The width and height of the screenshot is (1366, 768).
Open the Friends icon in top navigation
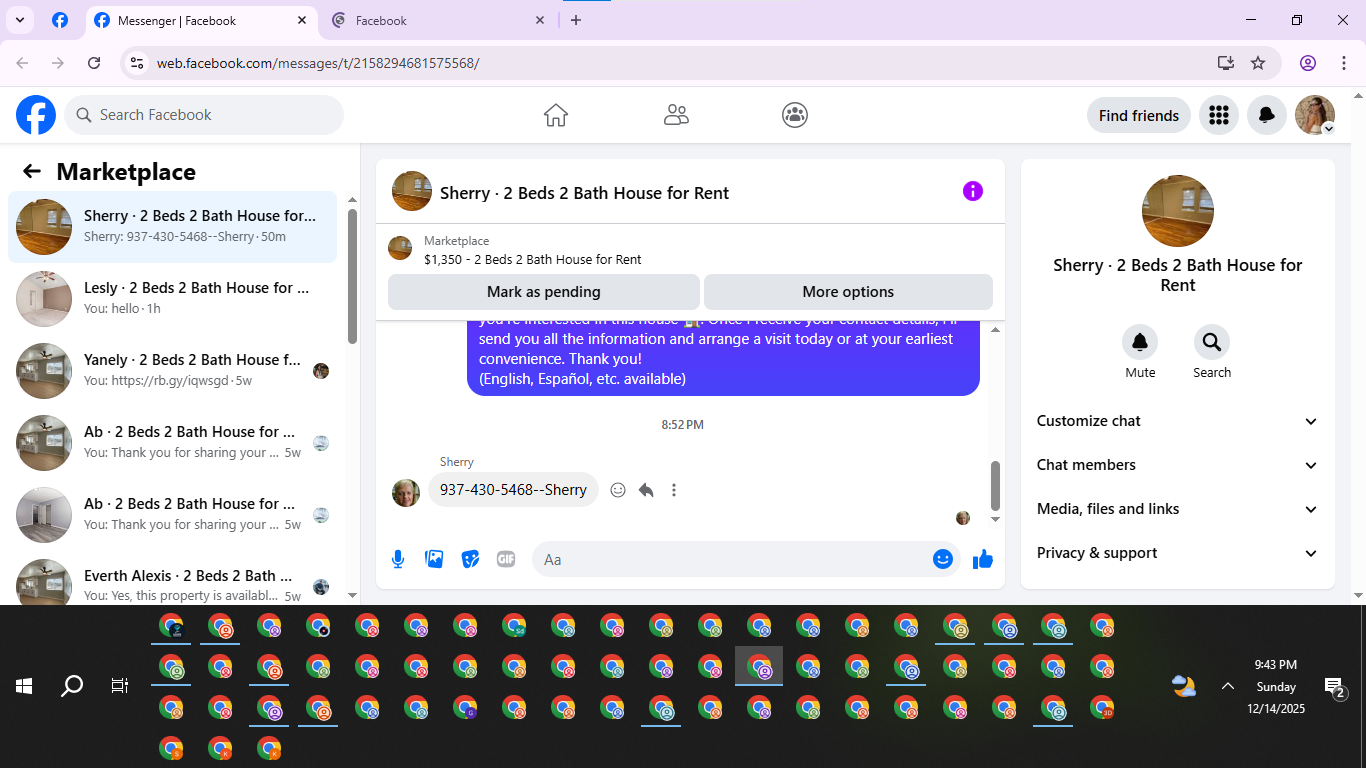tap(676, 115)
